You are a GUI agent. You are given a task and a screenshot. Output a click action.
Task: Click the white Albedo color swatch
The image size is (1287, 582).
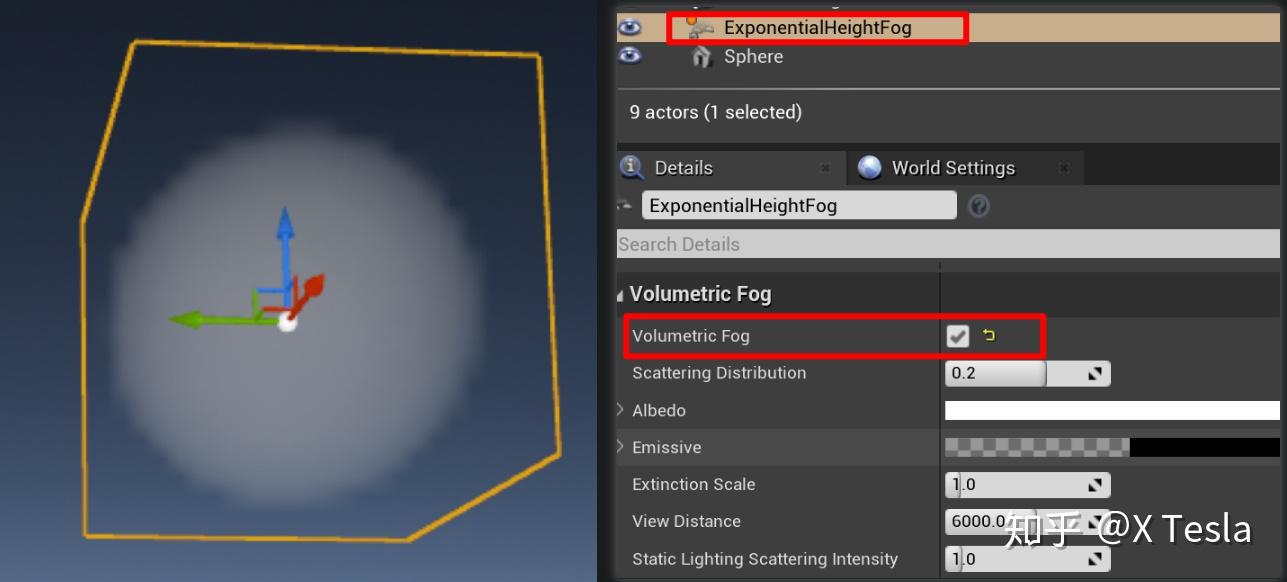coord(1112,410)
